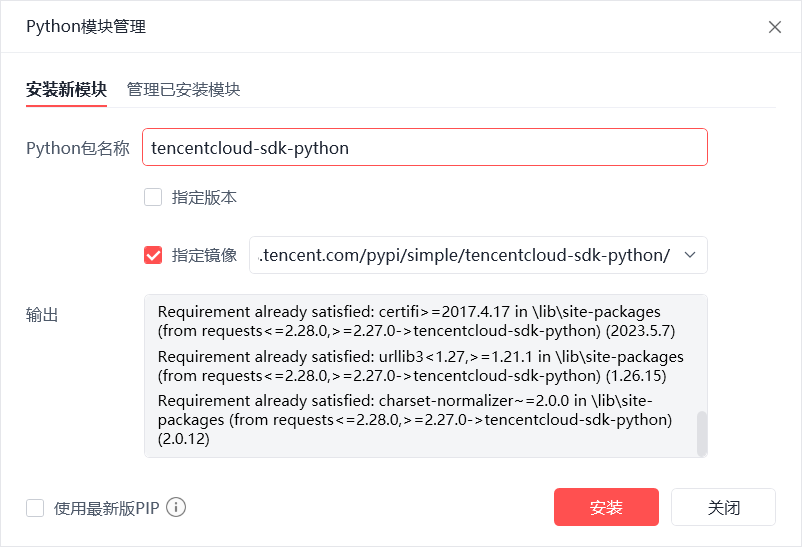This screenshot has height=547, width=802.
Task: Open the tencent.com pypi mirror combo box
Action: 478,255
